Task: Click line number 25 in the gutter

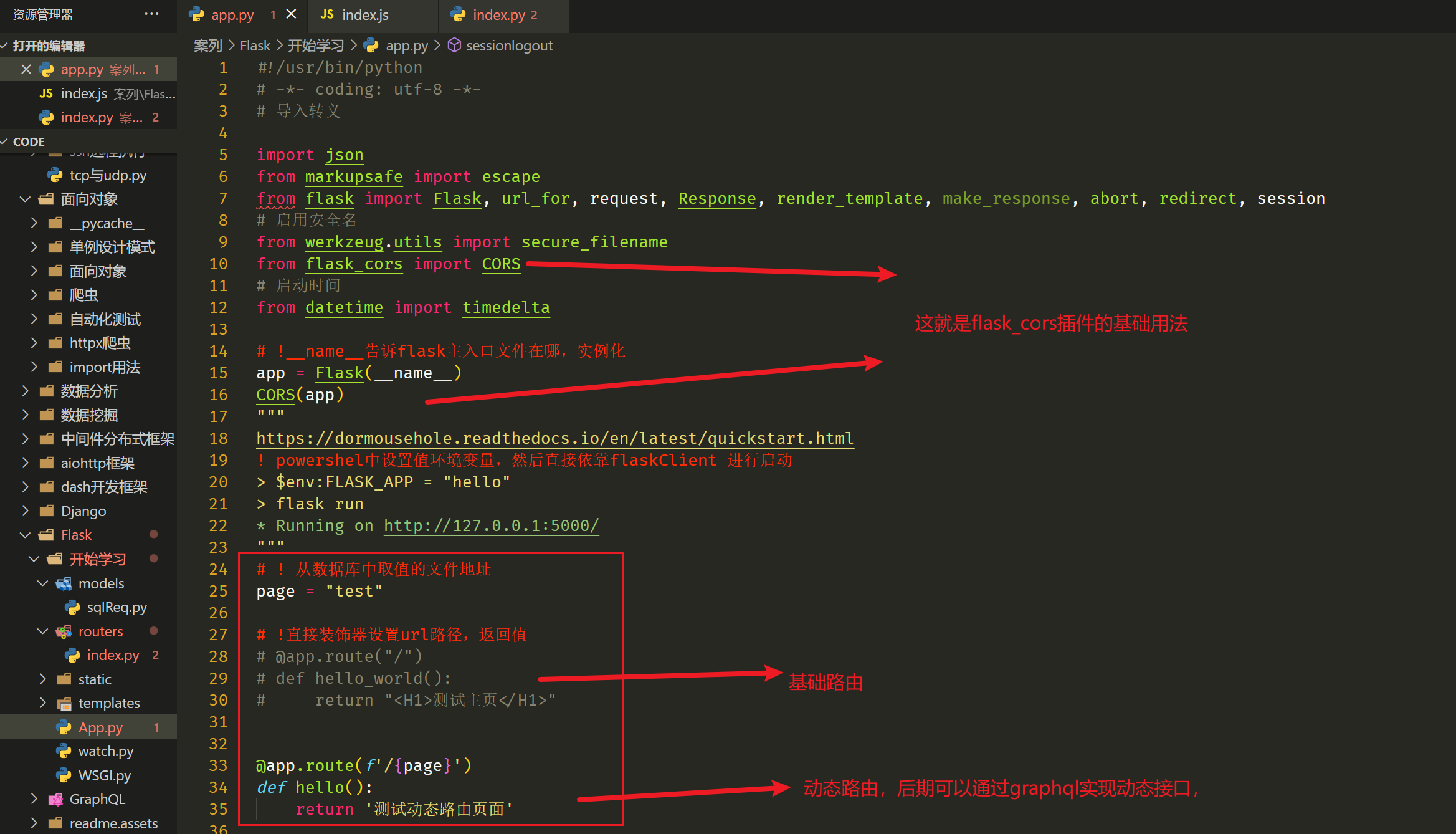Action: 218,591
